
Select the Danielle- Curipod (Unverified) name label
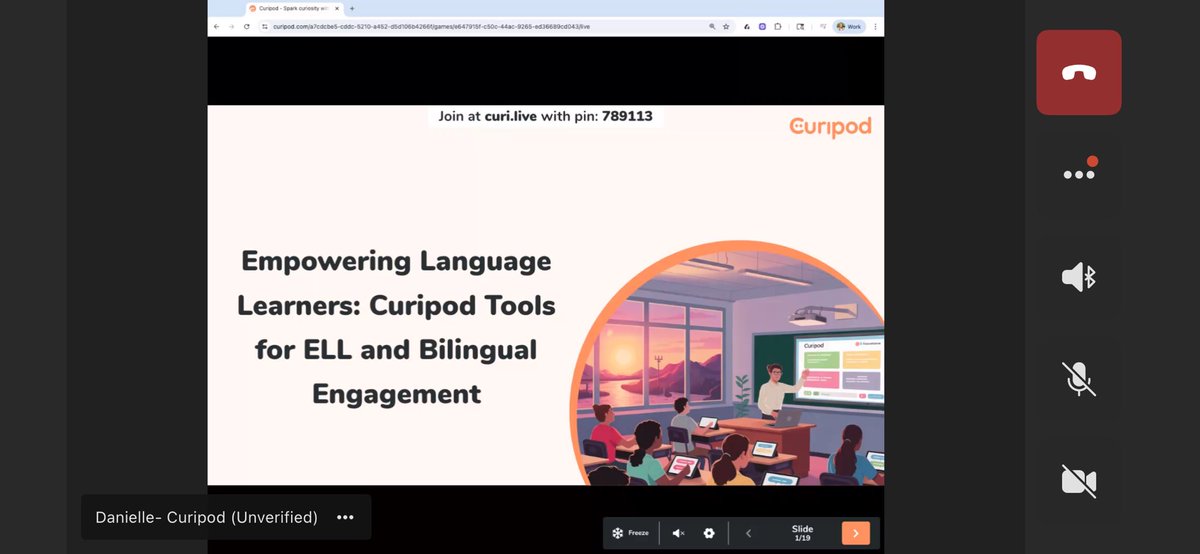[207, 517]
